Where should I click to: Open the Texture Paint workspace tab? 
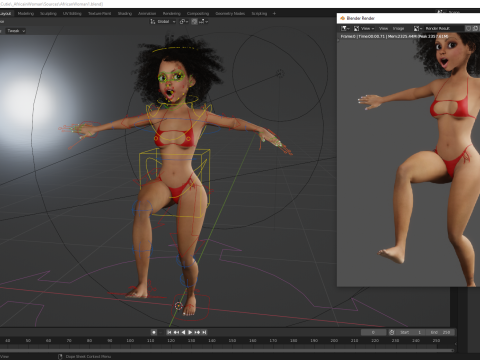click(x=99, y=14)
